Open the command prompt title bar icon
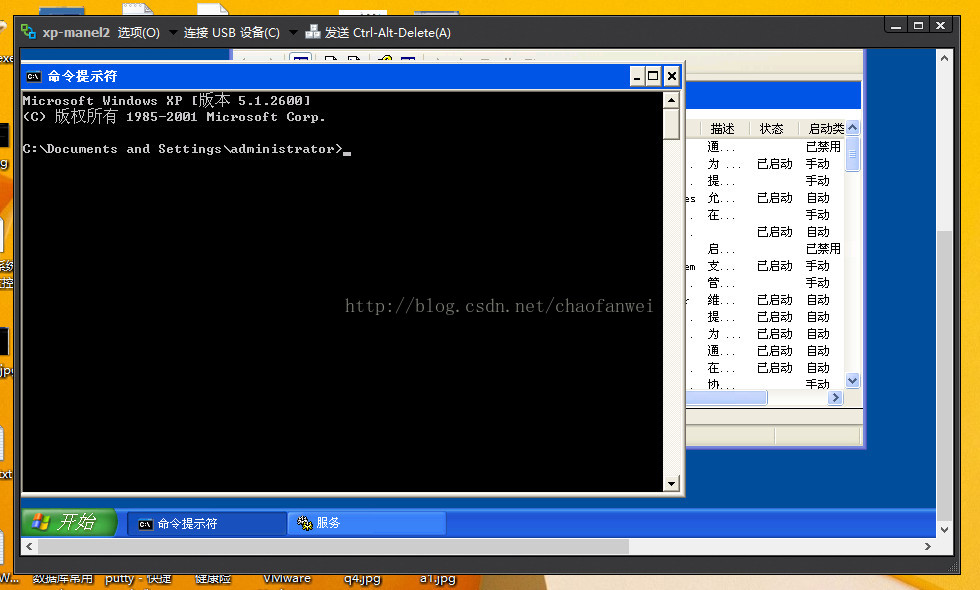This screenshot has height=590, width=980. point(33,76)
